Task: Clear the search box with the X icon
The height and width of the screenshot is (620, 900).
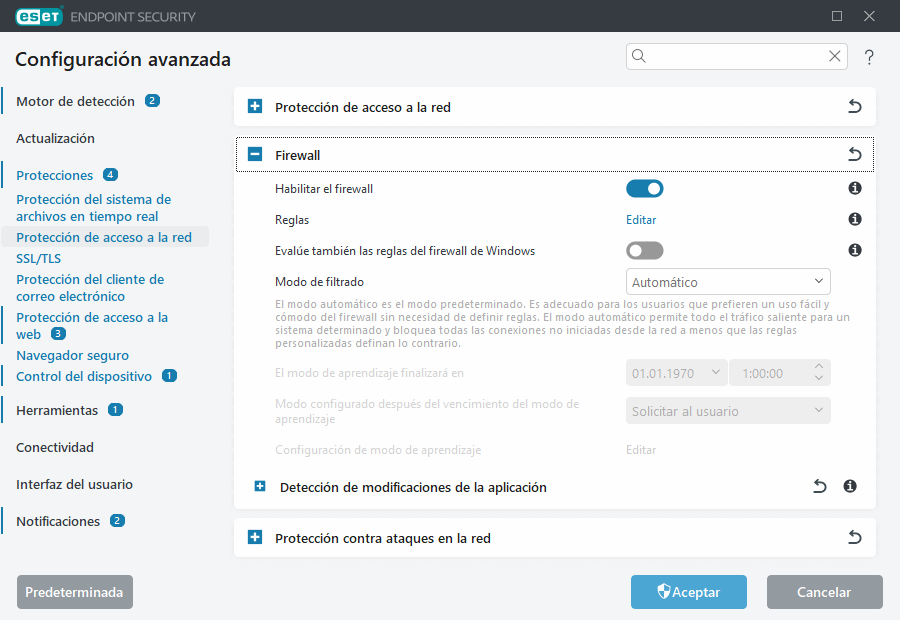Action: [835, 56]
